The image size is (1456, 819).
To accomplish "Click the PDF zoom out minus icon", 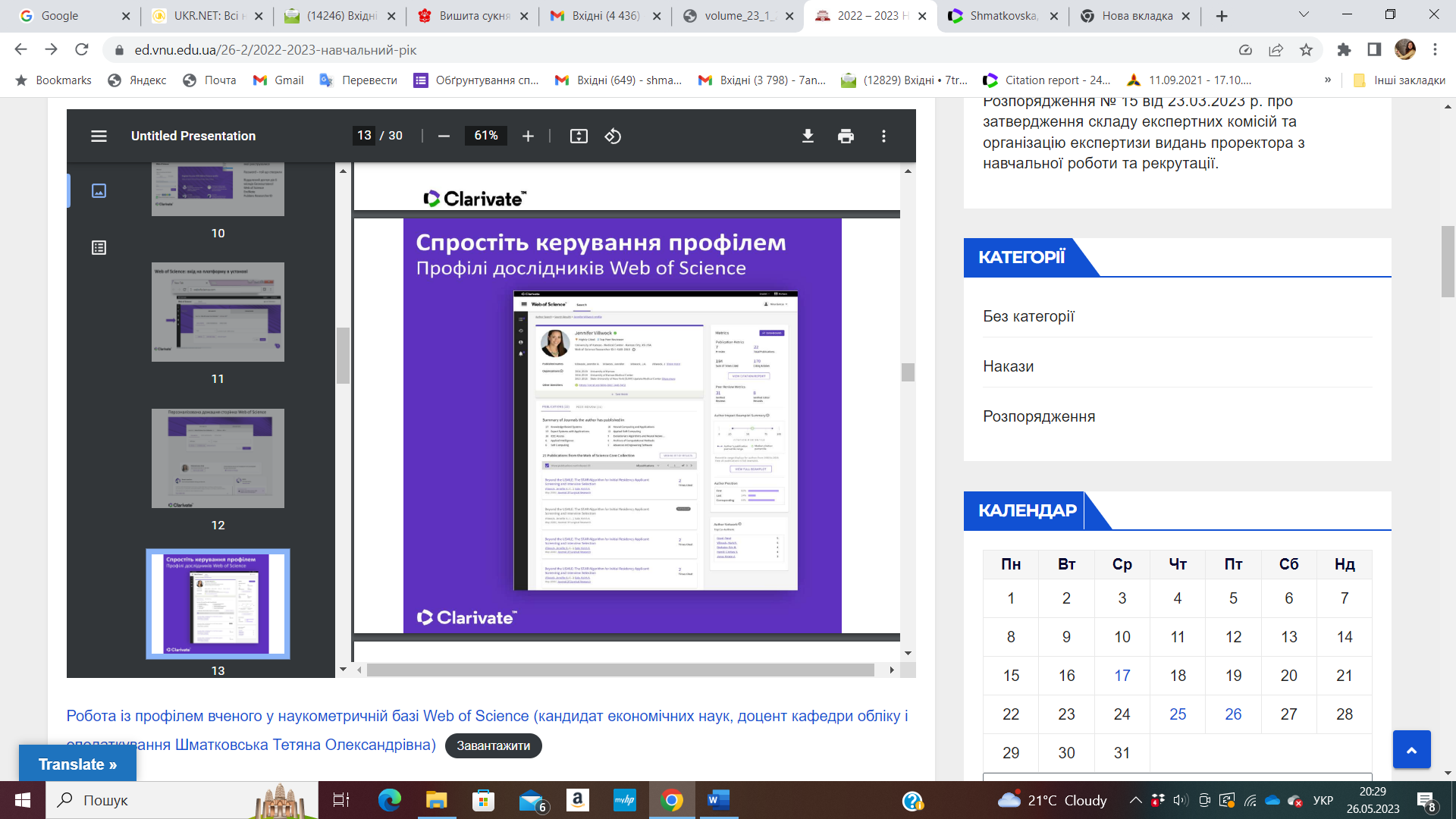I will (x=444, y=136).
